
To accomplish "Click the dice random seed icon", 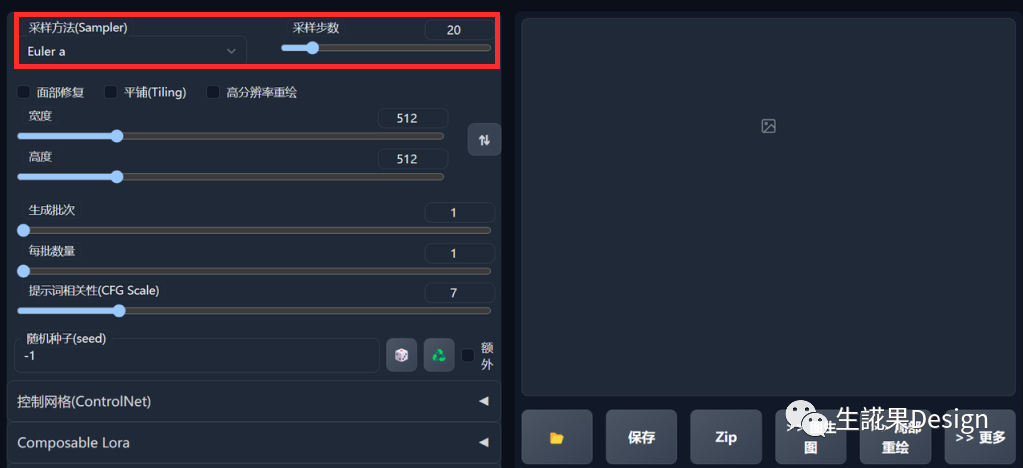I will click(401, 355).
